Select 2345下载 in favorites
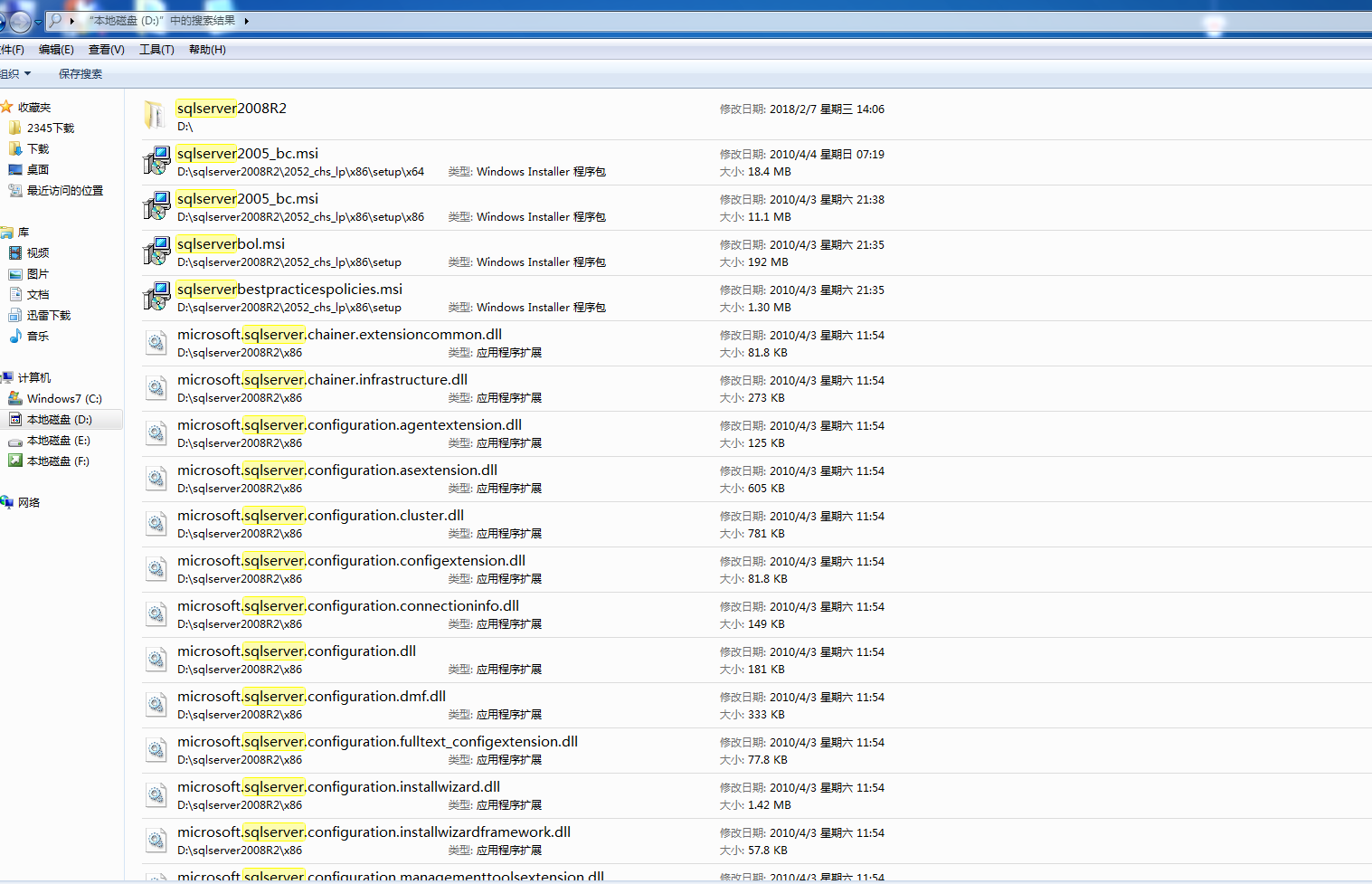The image size is (1372, 884). [51, 128]
